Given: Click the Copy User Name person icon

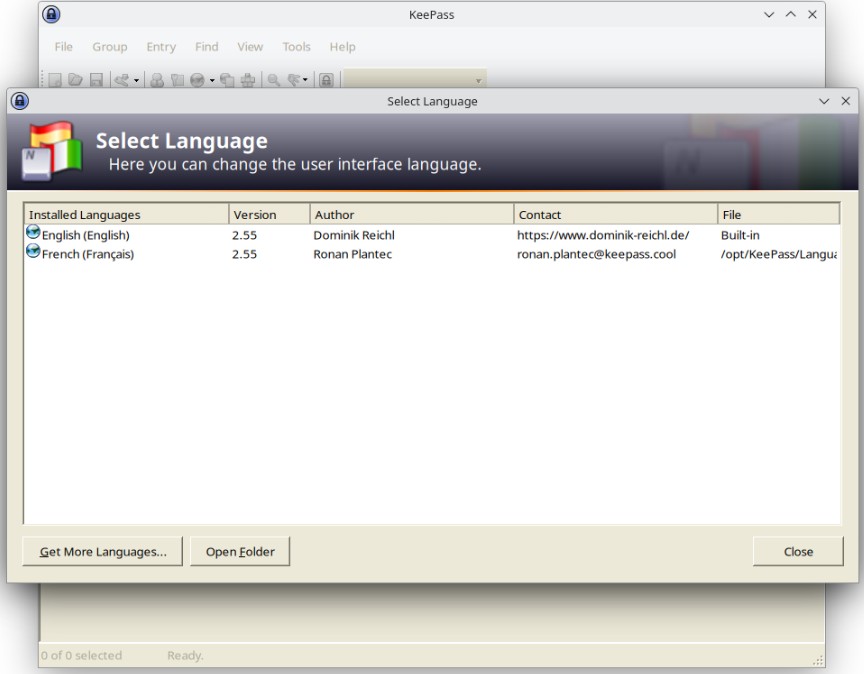Looking at the screenshot, I should point(157,80).
